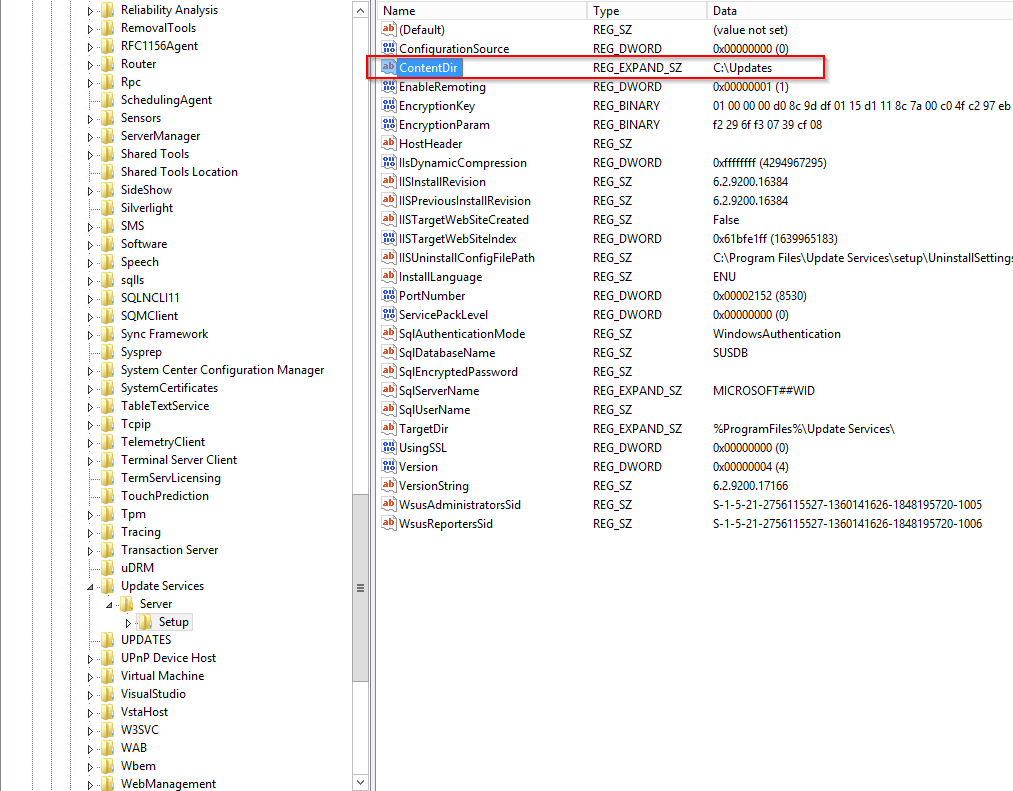
Task: Select the TelemetryClient registry key
Action: pos(163,441)
